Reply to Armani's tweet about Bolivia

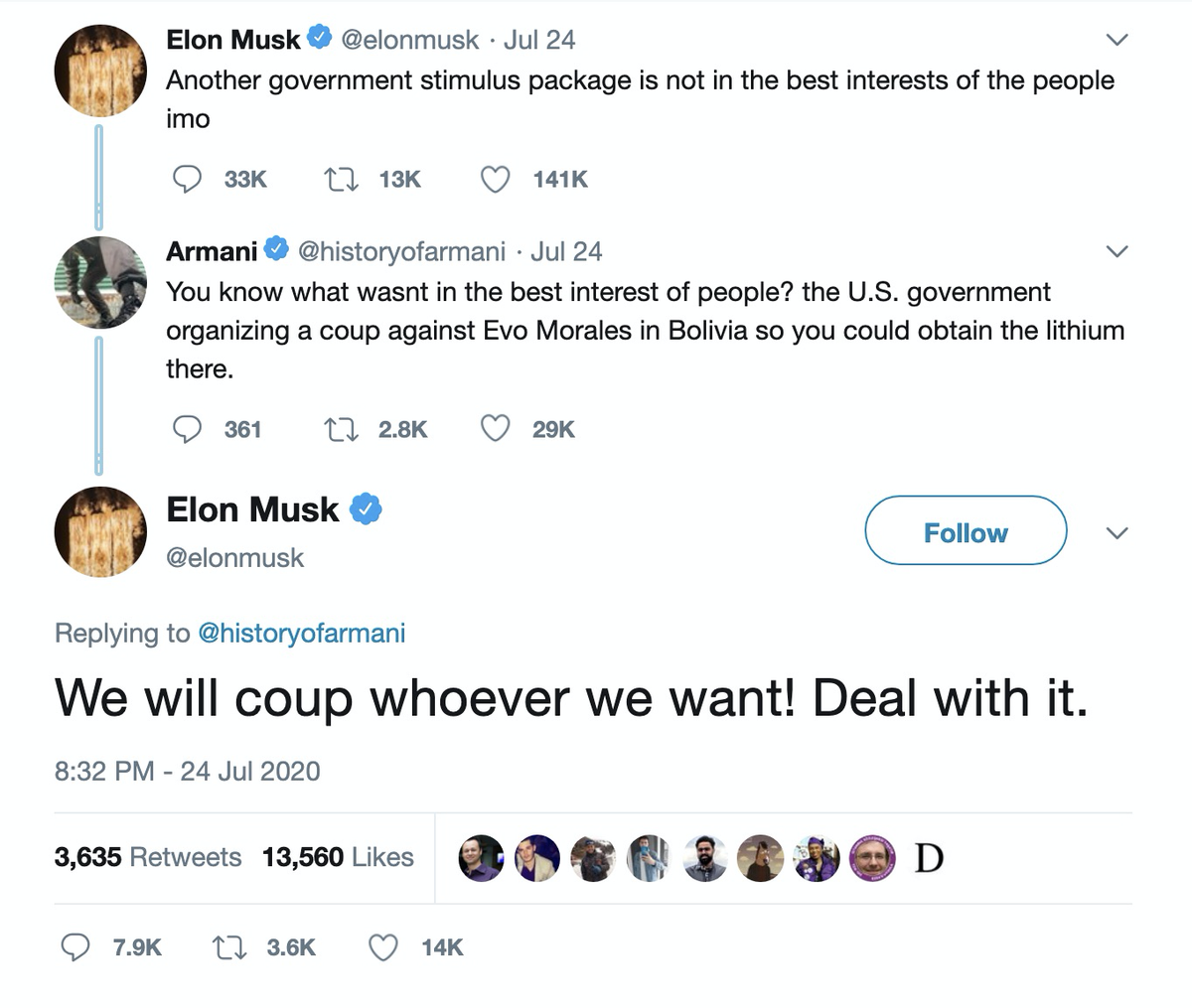click(x=188, y=429)
